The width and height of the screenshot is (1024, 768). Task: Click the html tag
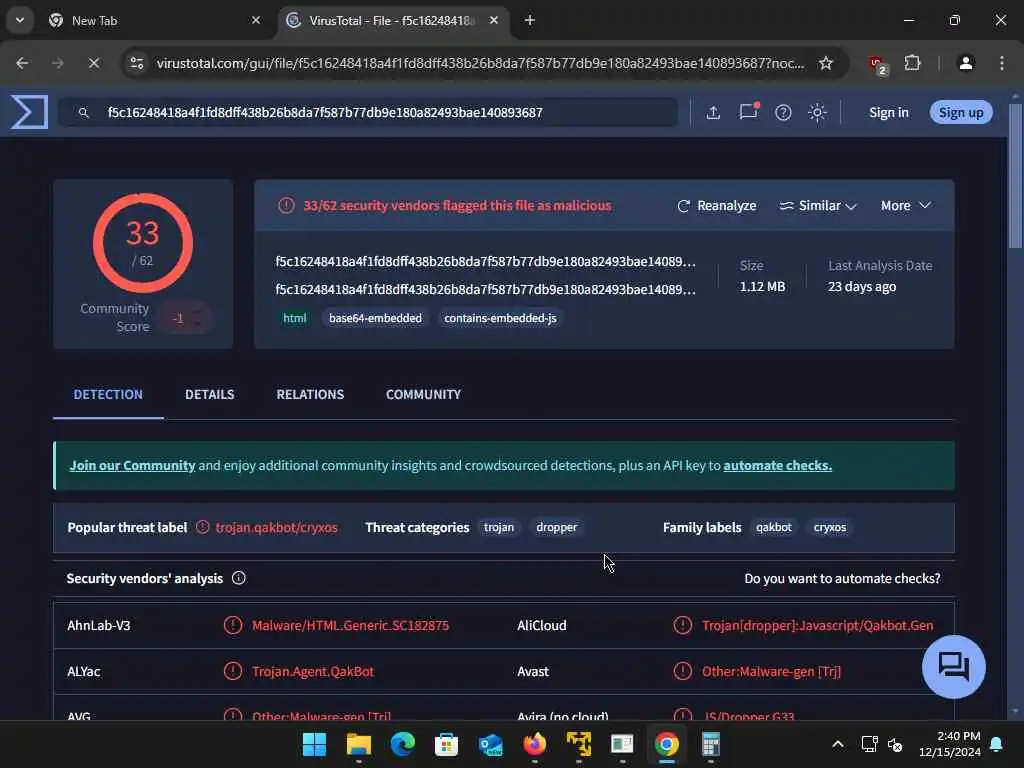pos(295,318)
